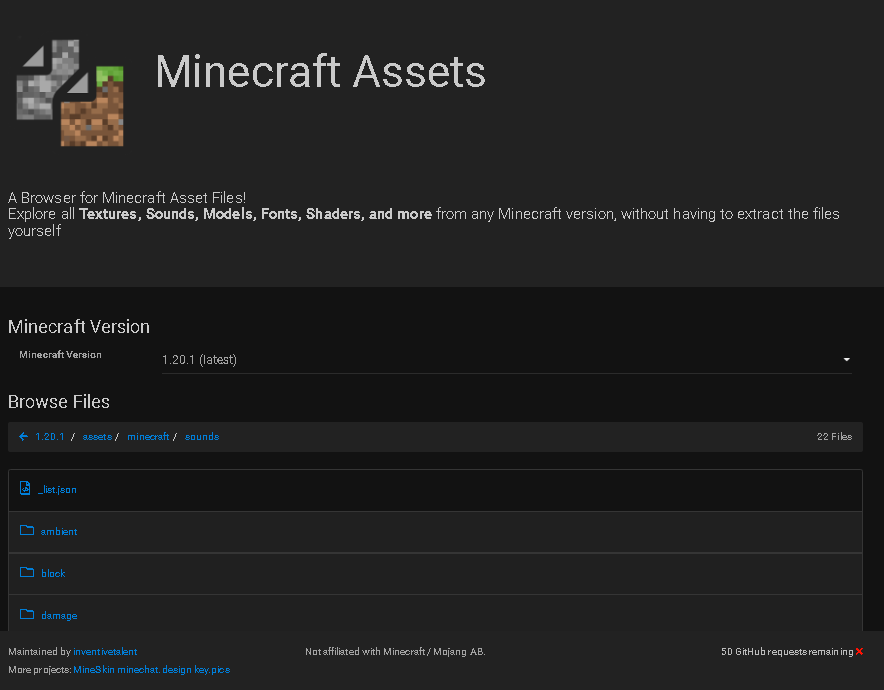This screenshot has width=884, height=690.
Task: Dismiss the GitHub requests notice with the red X
Action: 859,651
